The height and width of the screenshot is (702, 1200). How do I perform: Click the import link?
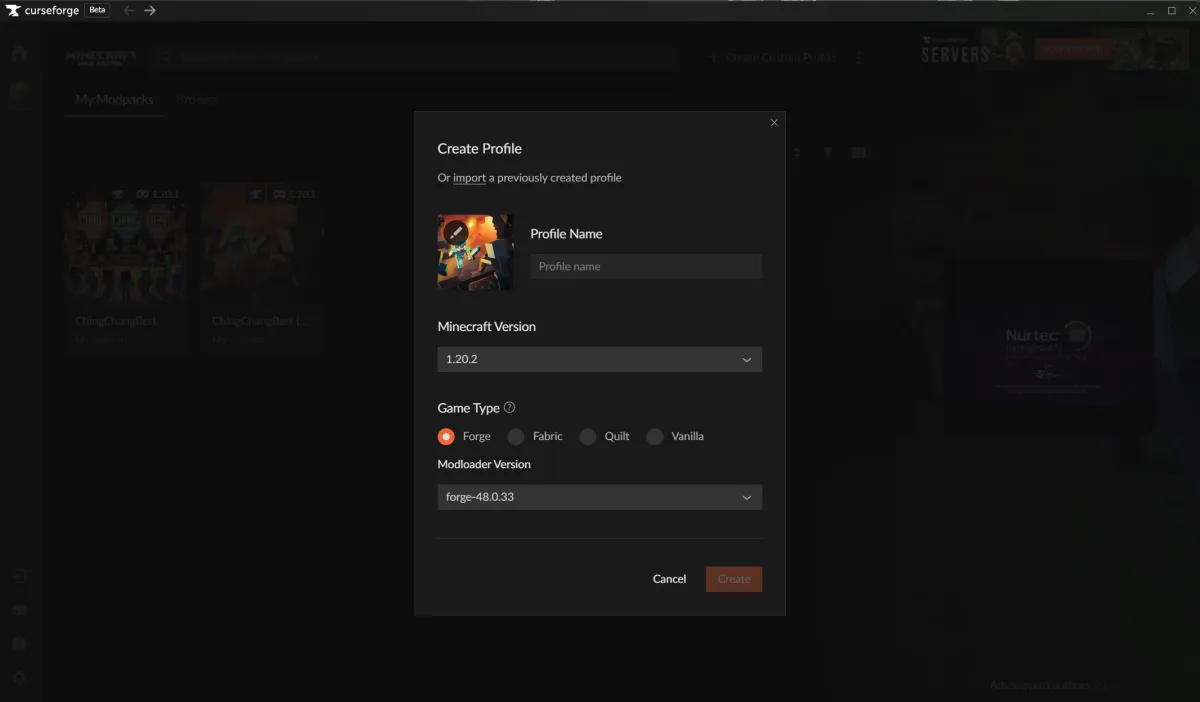469,178
